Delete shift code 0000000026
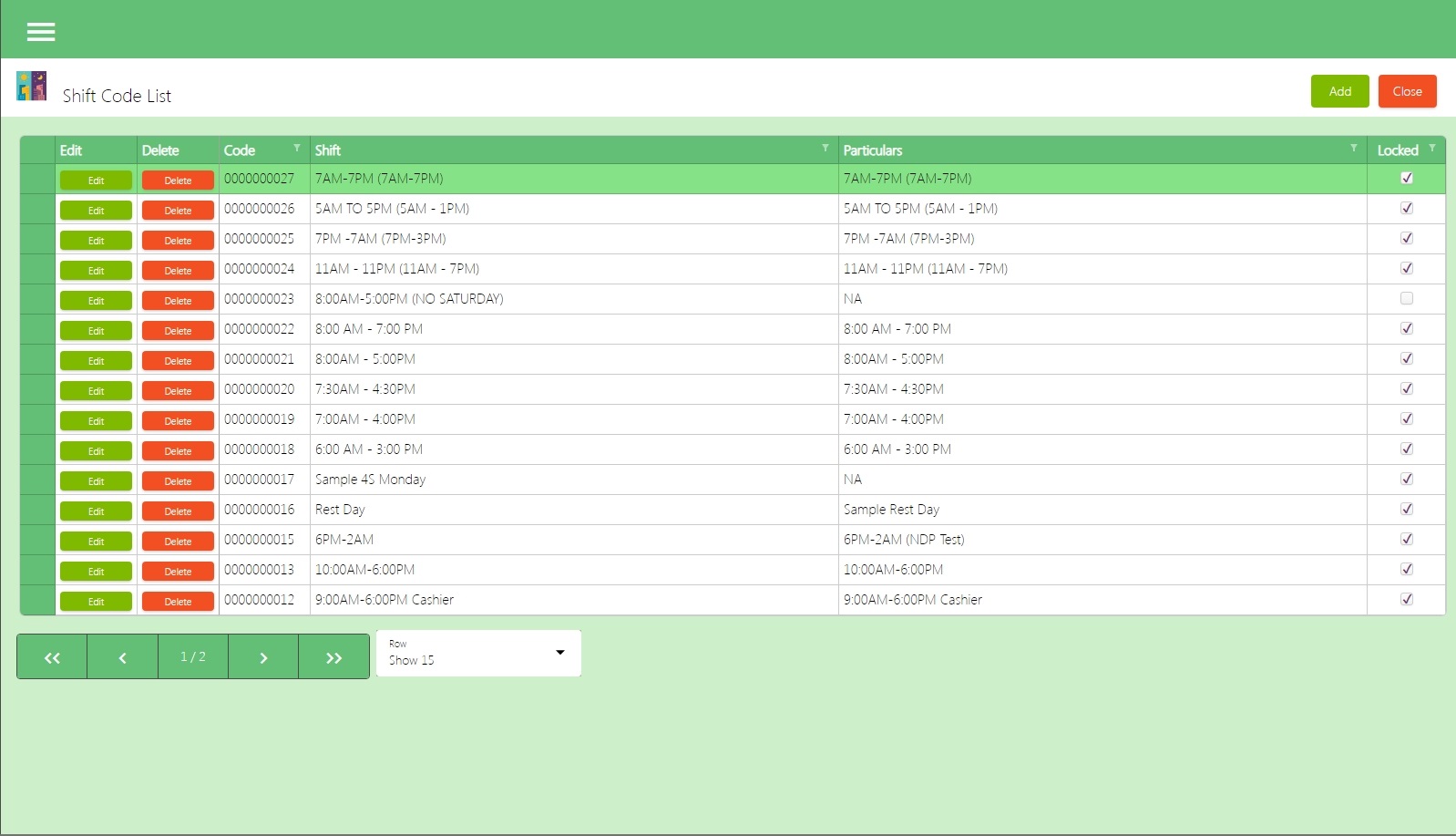 [x=178, y=211]
